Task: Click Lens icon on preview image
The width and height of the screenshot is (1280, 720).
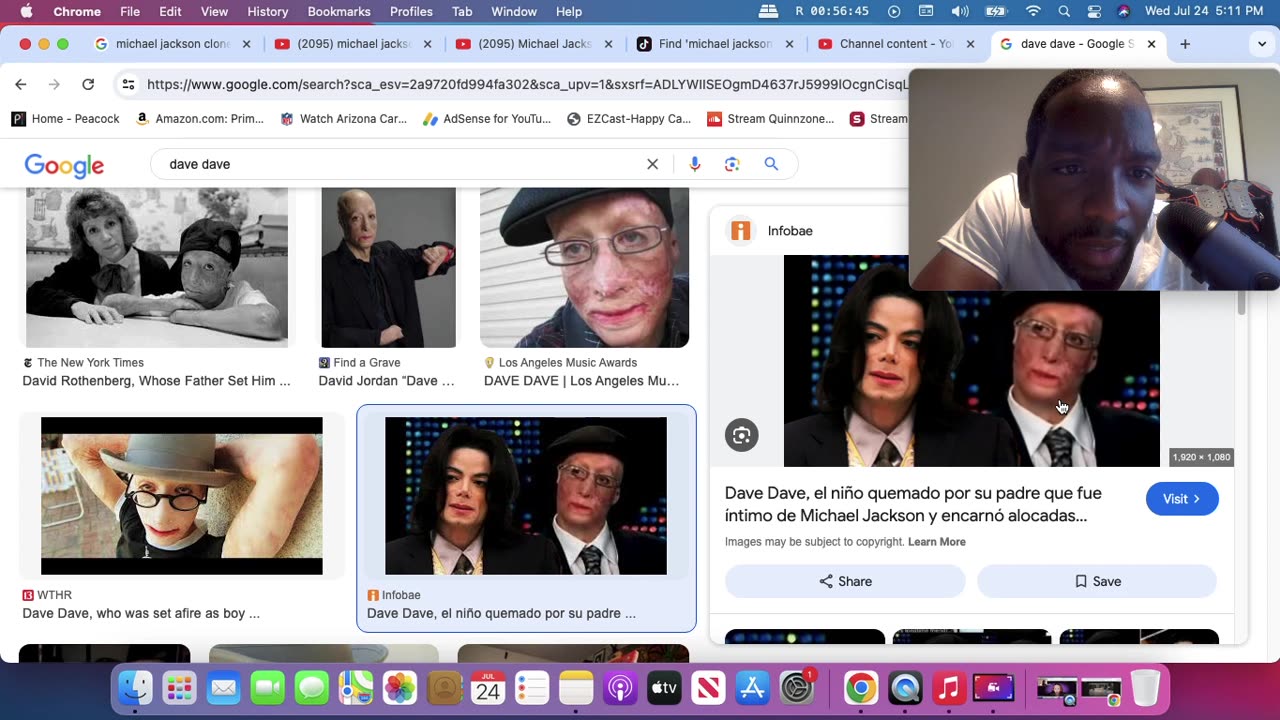Action: coord(741,435)
